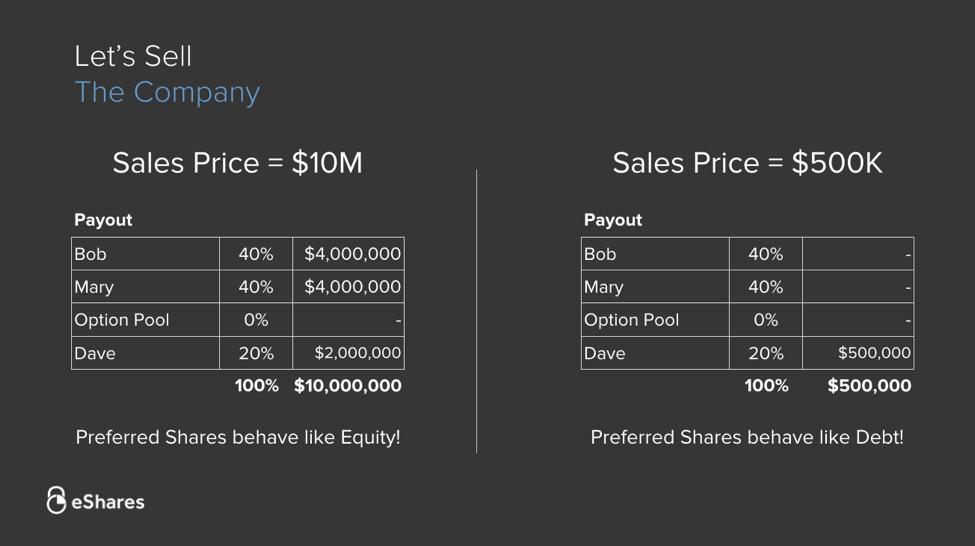Image resolution: width=975 pixels, height=546 pixels.
Task: Select Bob's $4,000,000 payout cell
Action: coord(348,254)
